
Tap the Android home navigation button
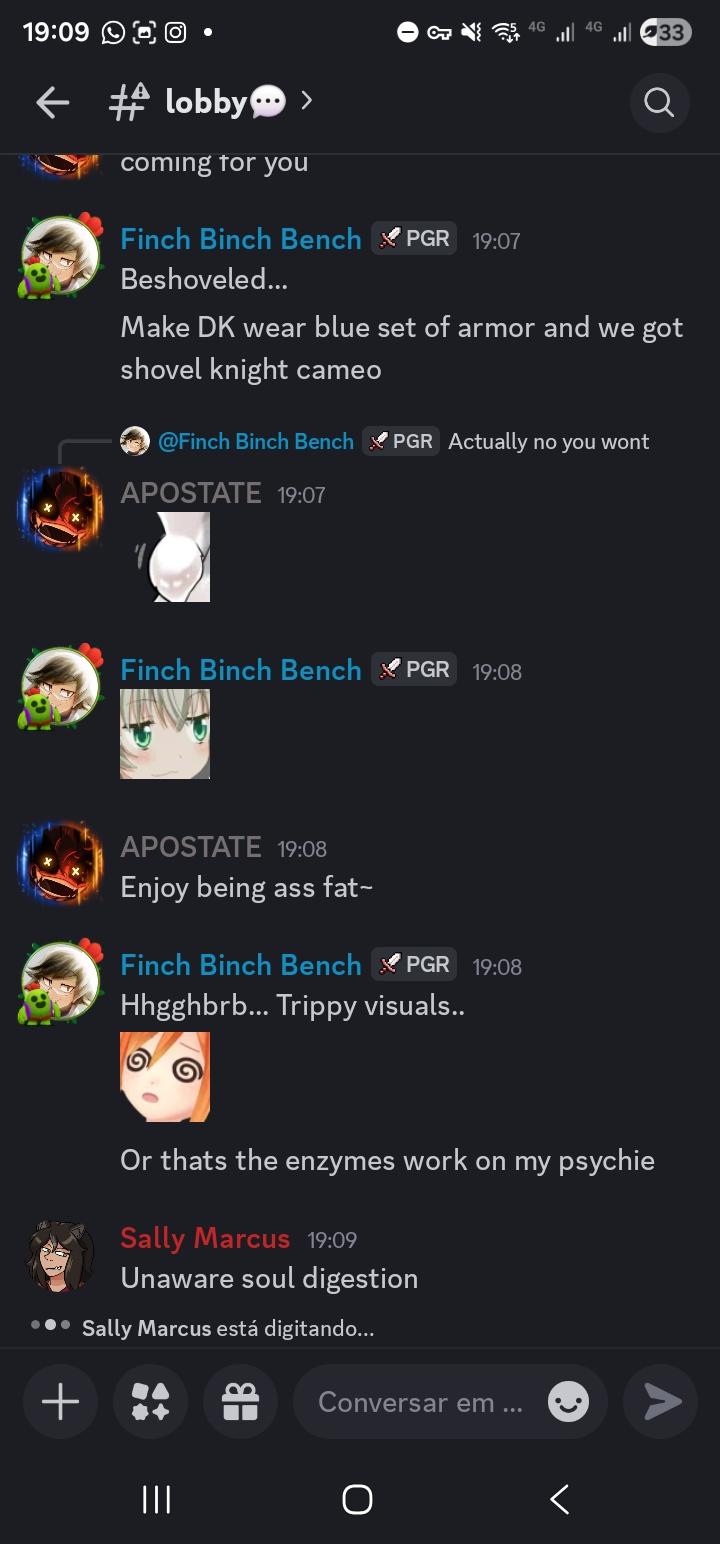(357, 1499)
